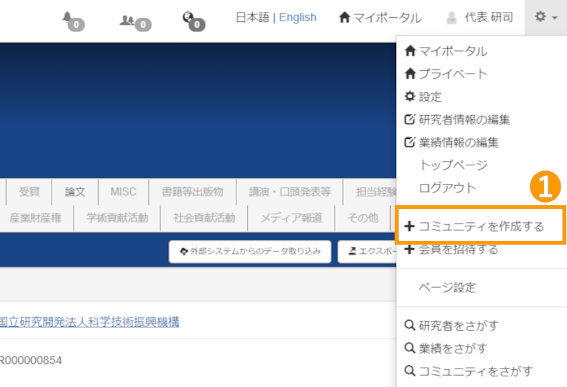The width and height of the screenshot is (567, 387).
Task: Click the エクスポート button
Action: [367, 251]
